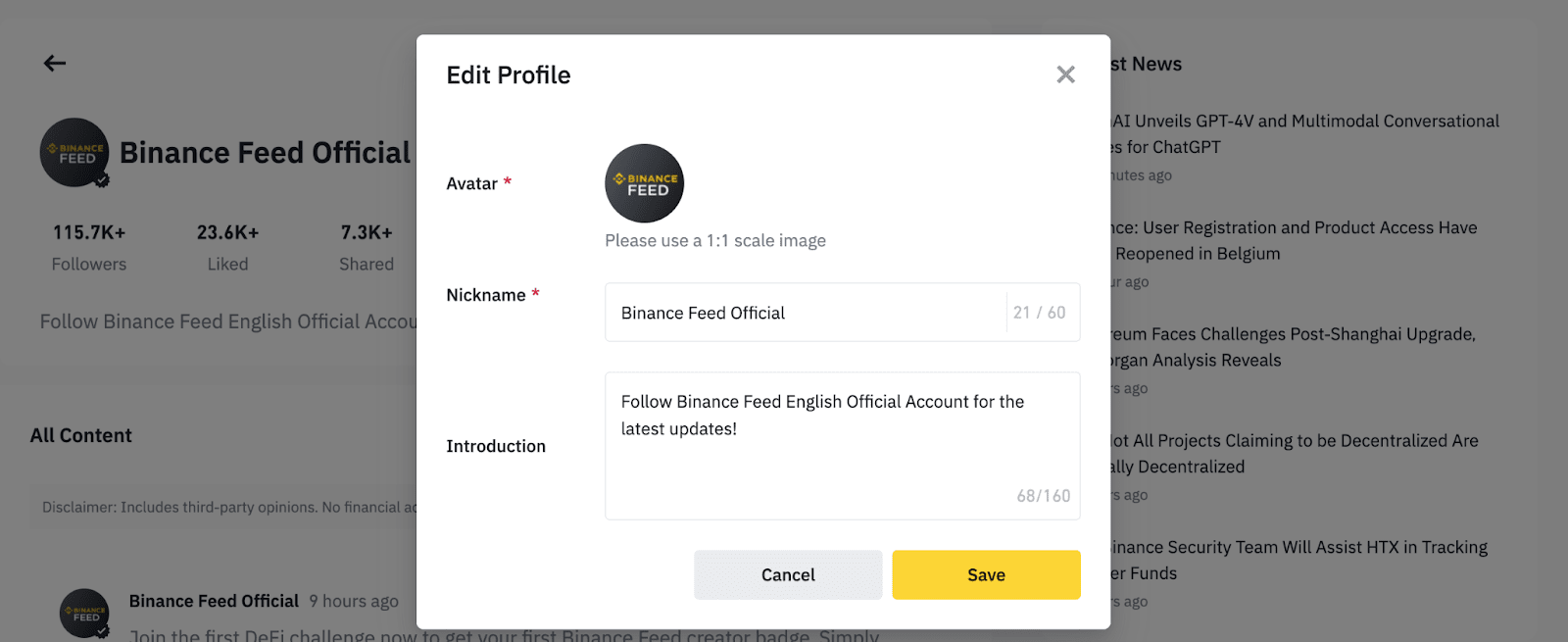The image size is (1568, 642).
Task: Focus the Nickname input field
Action: click(x=842, y=313)
